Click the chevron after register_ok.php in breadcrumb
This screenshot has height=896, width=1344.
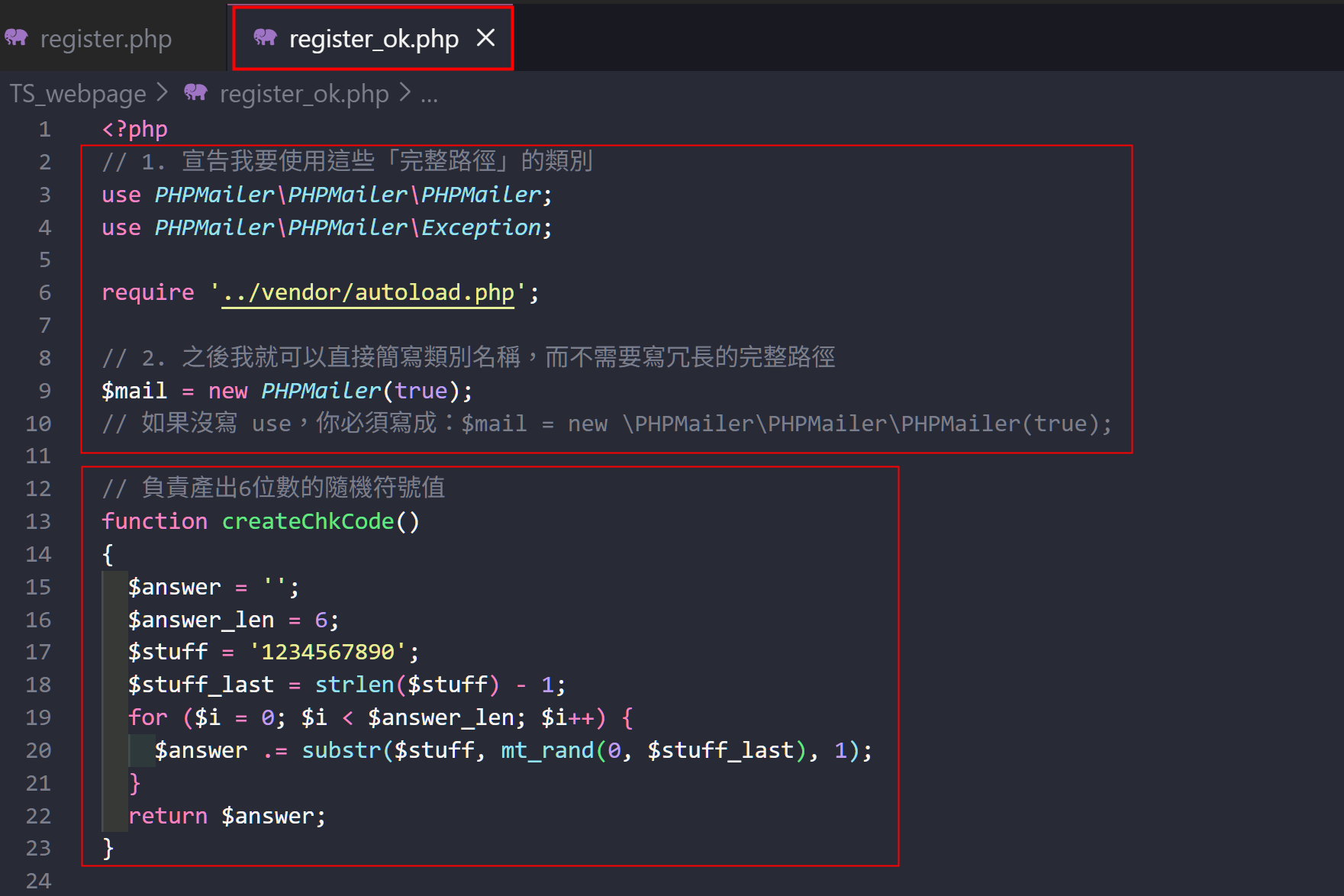[404, 92]
